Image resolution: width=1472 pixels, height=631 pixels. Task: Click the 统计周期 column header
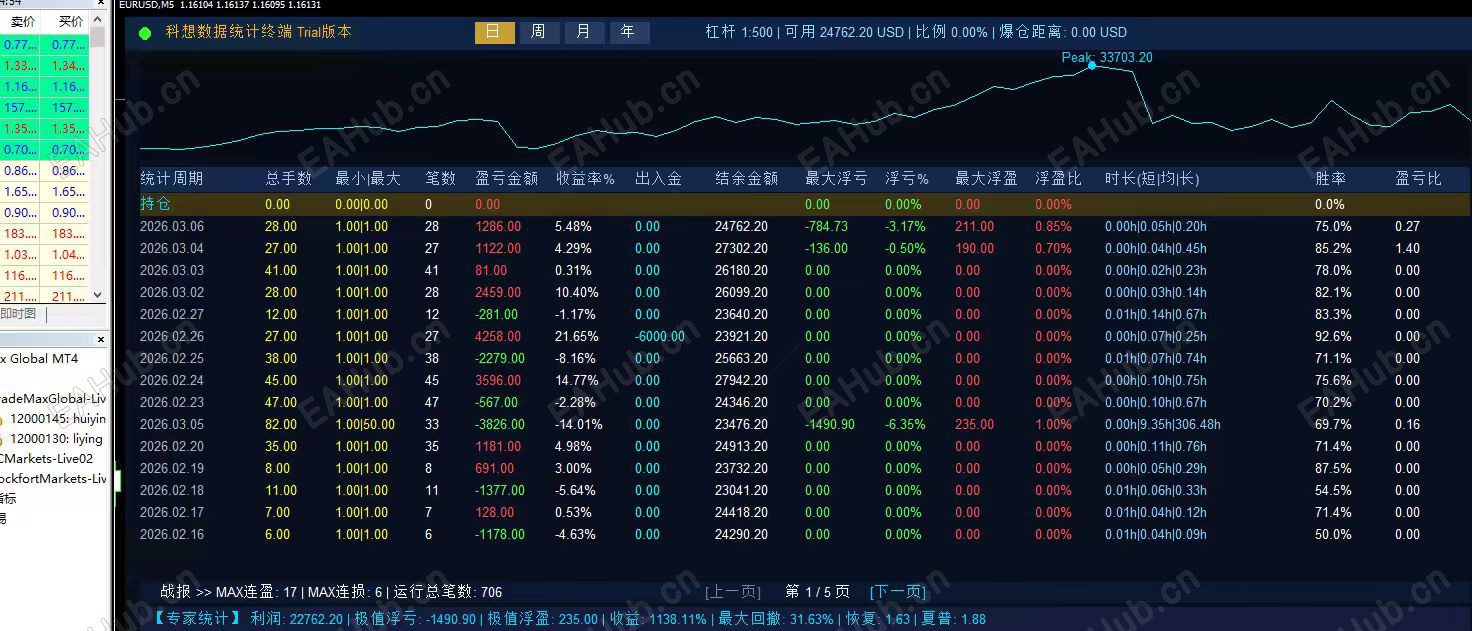pyautogui.click(x=171, y=179)
